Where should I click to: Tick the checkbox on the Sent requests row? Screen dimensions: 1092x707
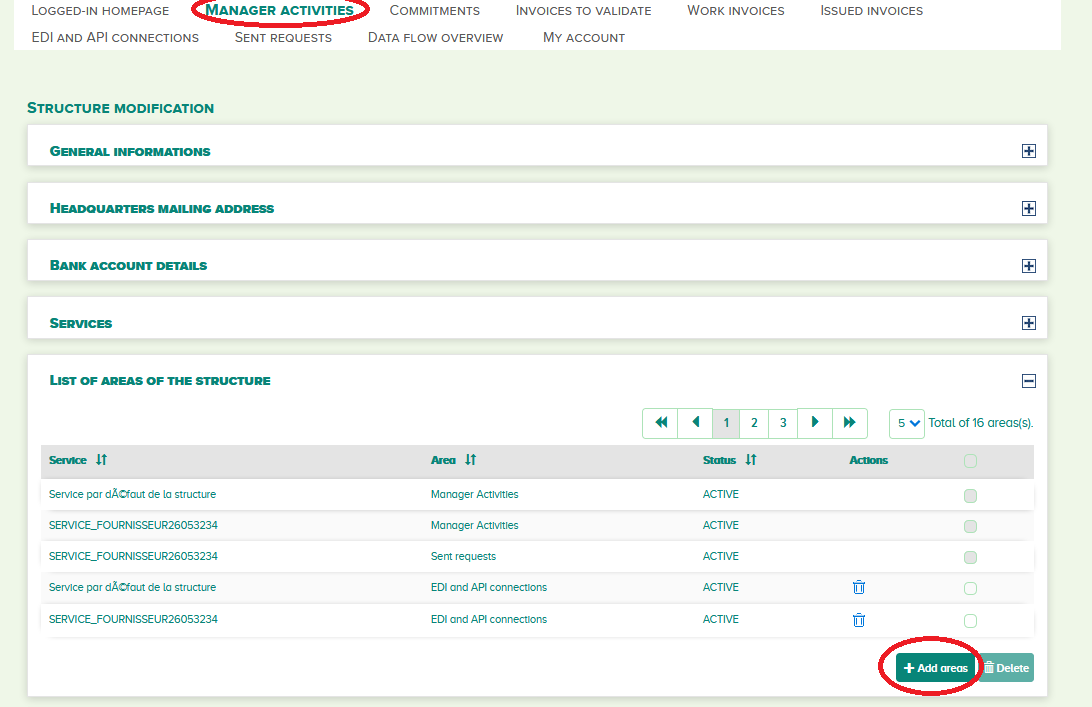969,557
